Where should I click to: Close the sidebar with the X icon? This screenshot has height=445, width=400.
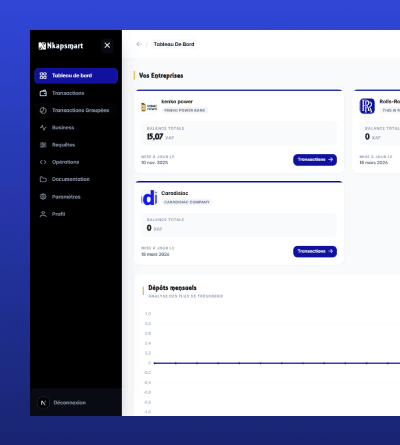107,45
